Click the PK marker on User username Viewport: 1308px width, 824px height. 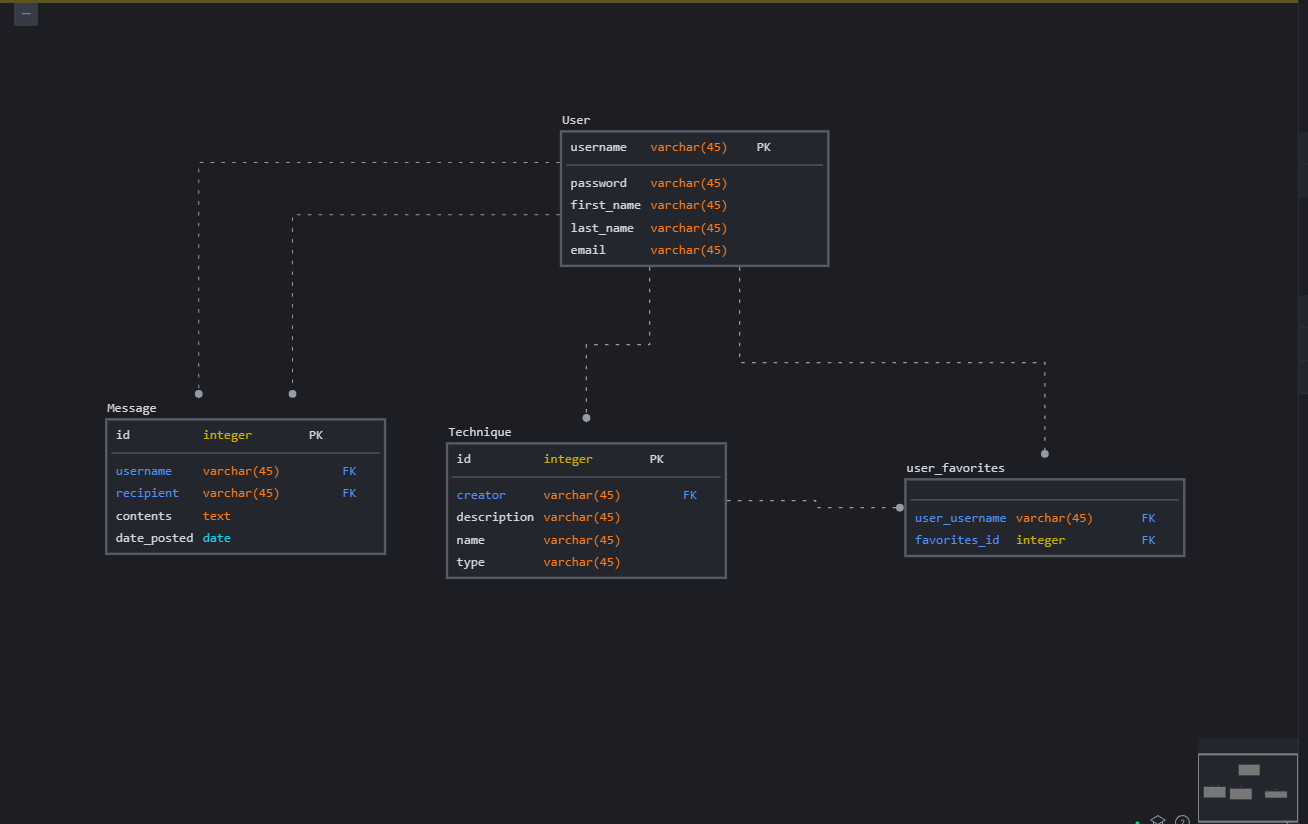pos(763,147)
